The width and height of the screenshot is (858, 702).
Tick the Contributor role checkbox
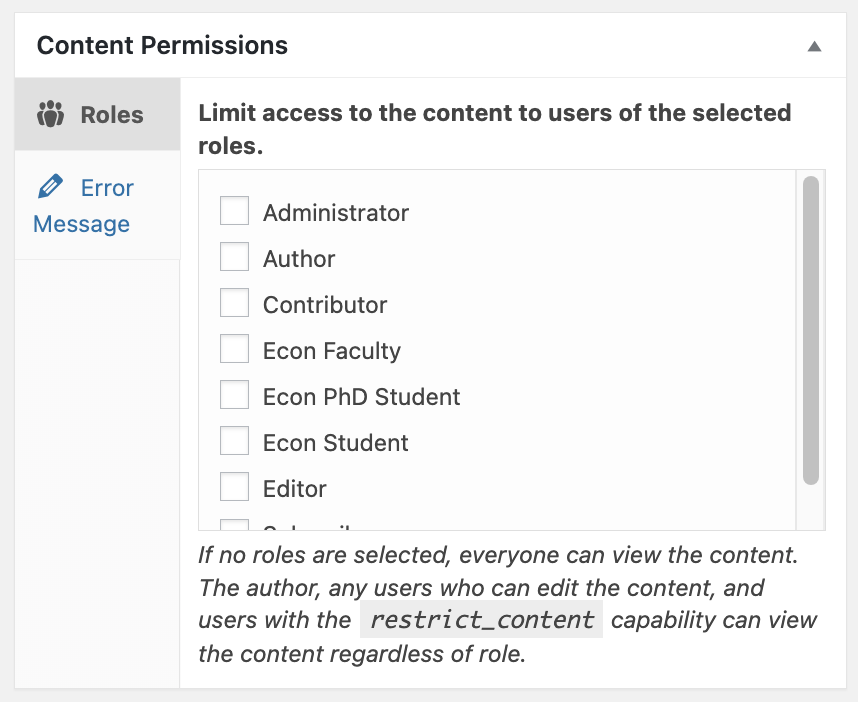[234, 303]
